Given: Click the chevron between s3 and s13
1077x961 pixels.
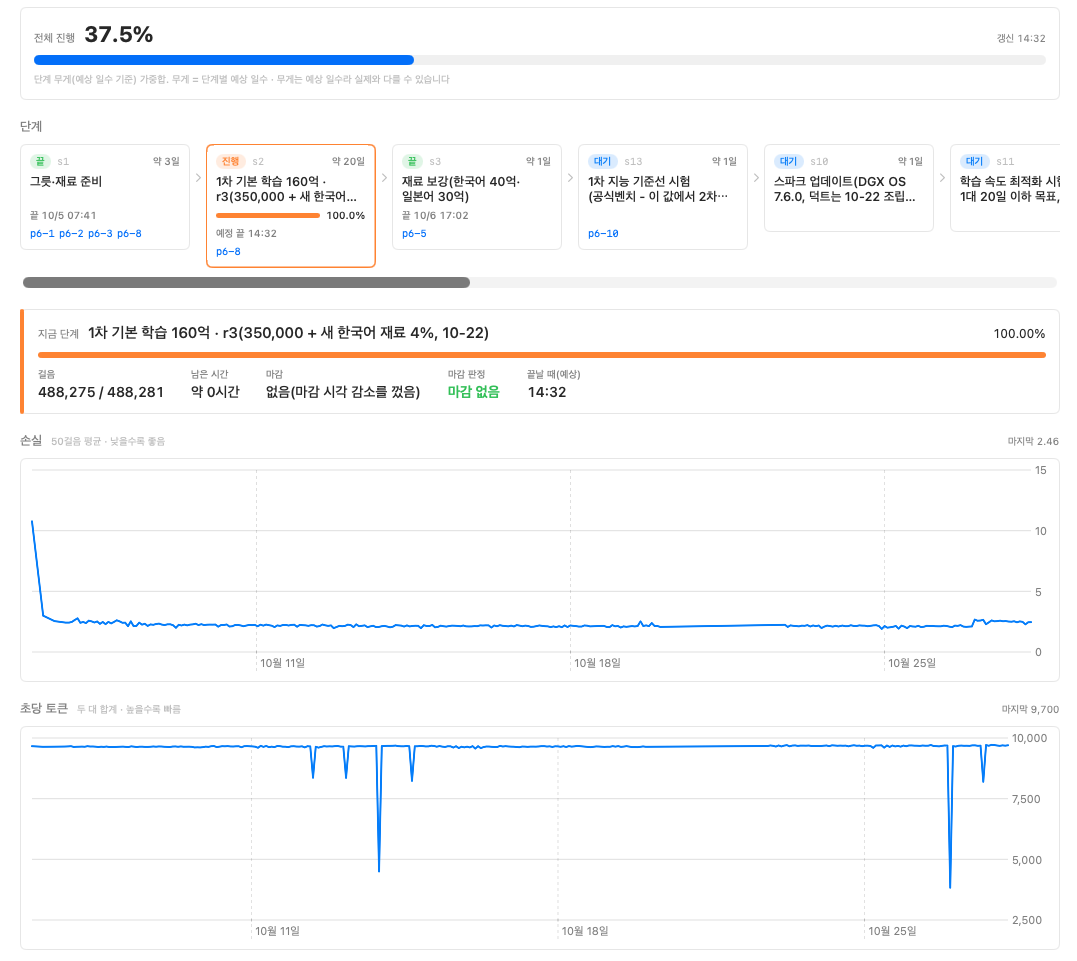Looking at the screenshot, I should coord(570,178).
